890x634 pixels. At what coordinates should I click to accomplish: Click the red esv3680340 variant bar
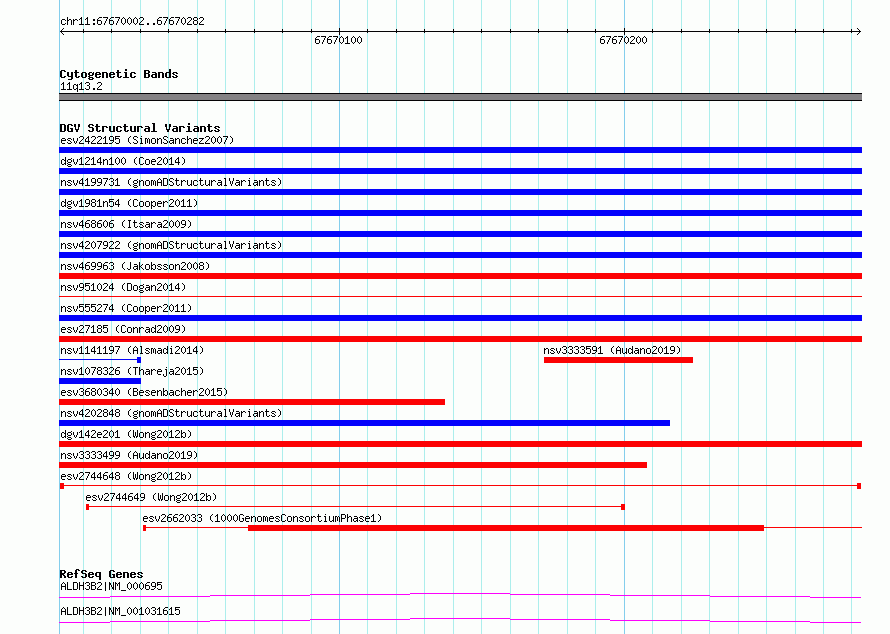tap(252, 402)
